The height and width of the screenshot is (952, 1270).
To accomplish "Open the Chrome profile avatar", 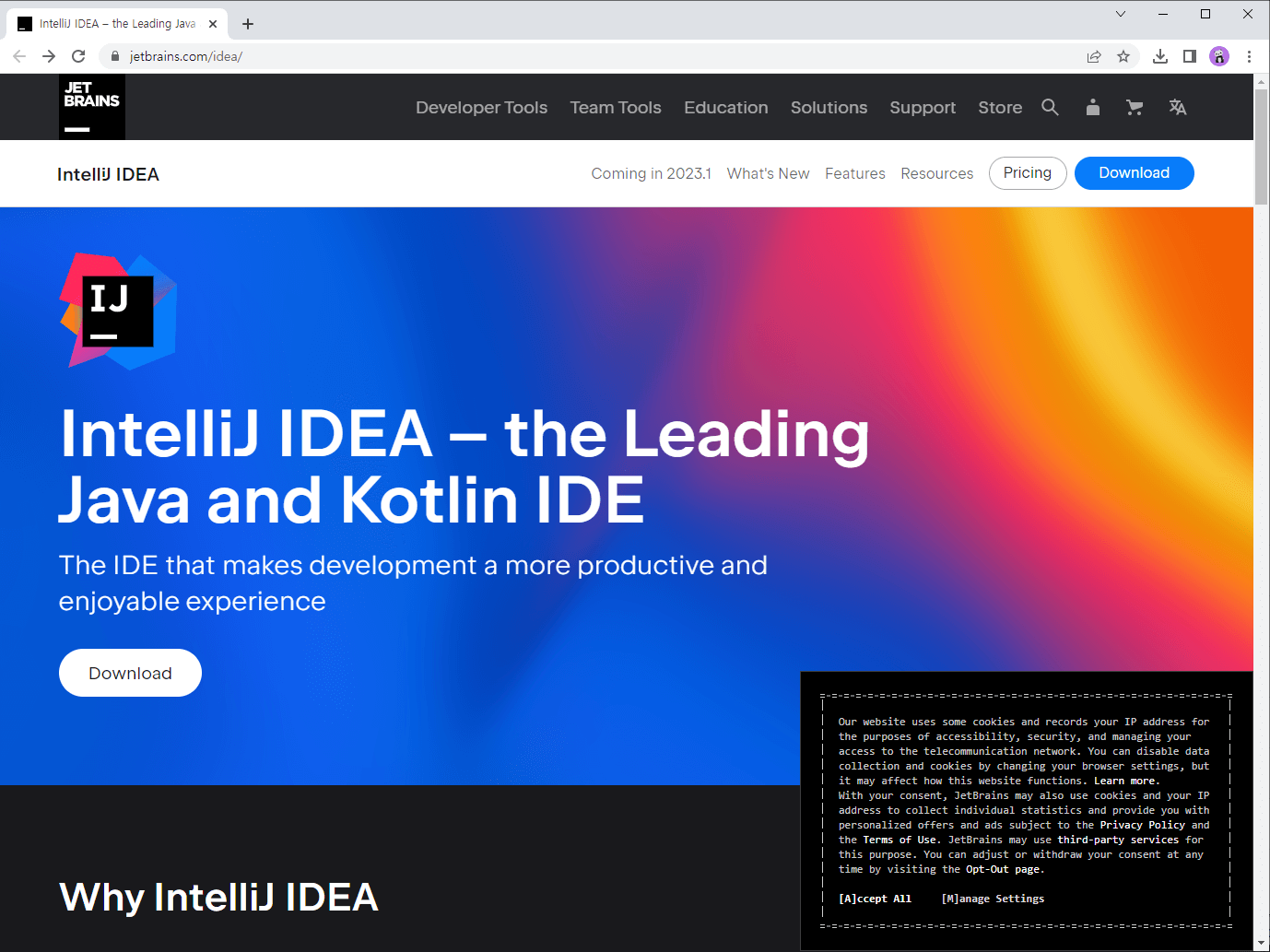I will pos(1219,56).
